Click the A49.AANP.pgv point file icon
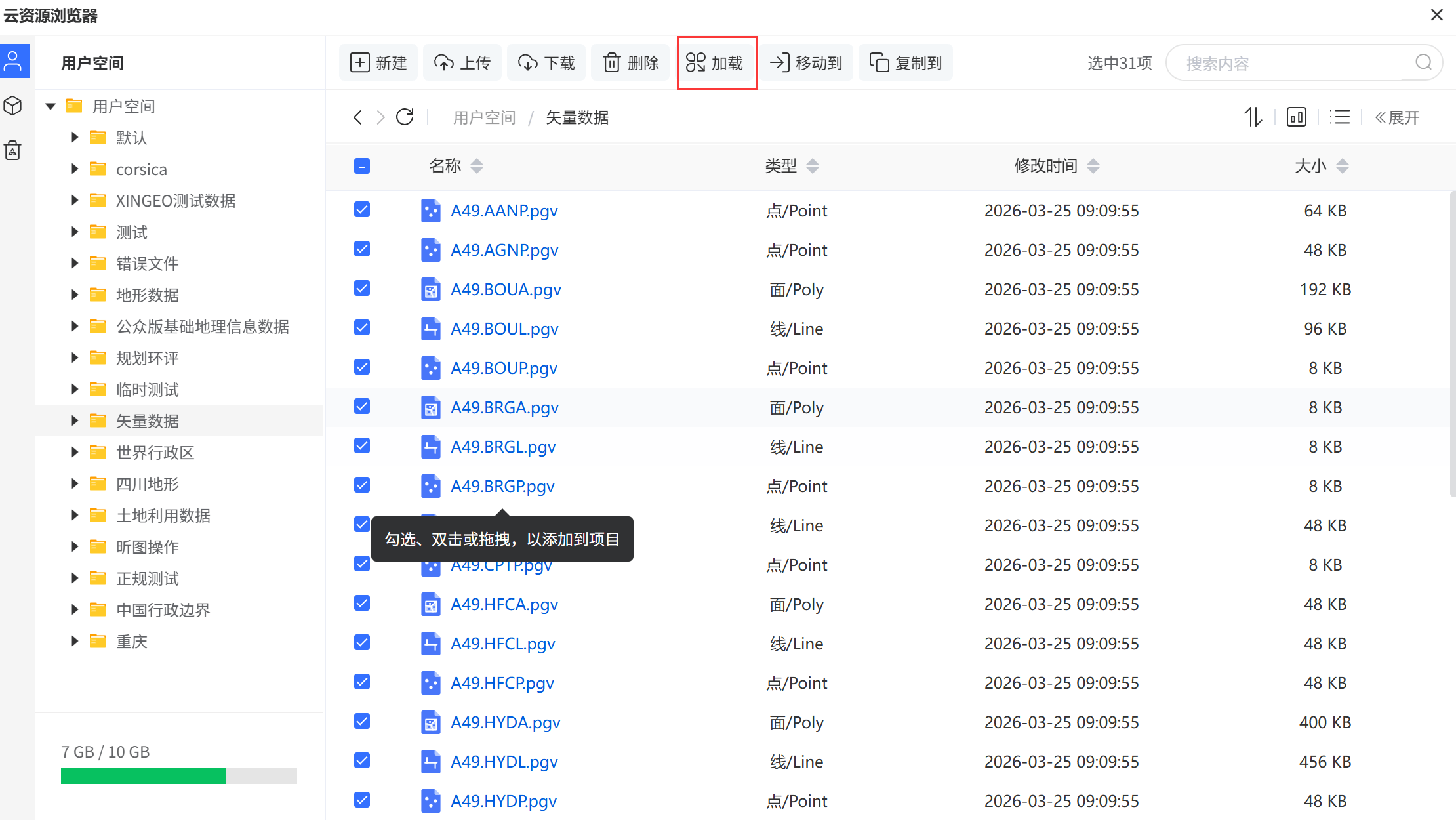Screen dimensions: 1456x820 tap(430, 211)
